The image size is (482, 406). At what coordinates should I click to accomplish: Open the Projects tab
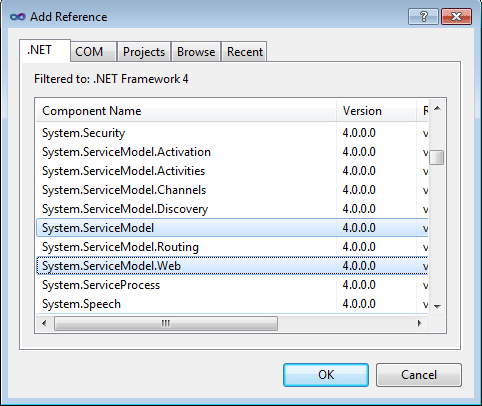[144, 52]
